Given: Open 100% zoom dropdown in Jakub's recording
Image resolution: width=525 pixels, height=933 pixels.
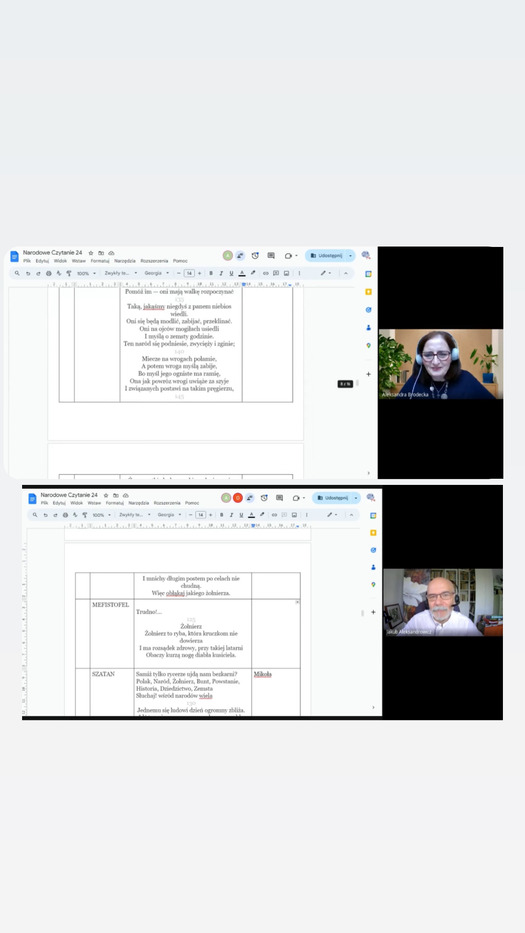Looking at the screenshot, I should point(101,515).
